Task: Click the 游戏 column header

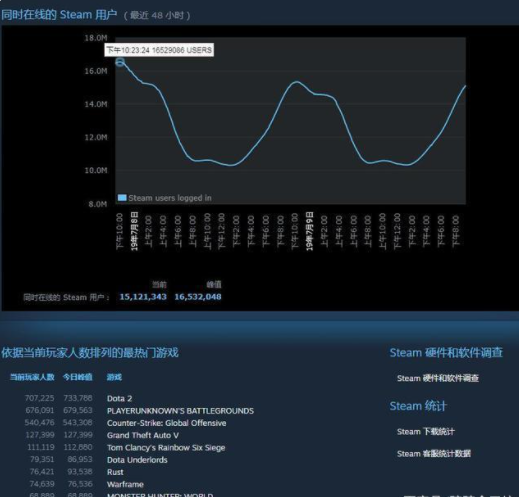Action: tap(114, 377)
